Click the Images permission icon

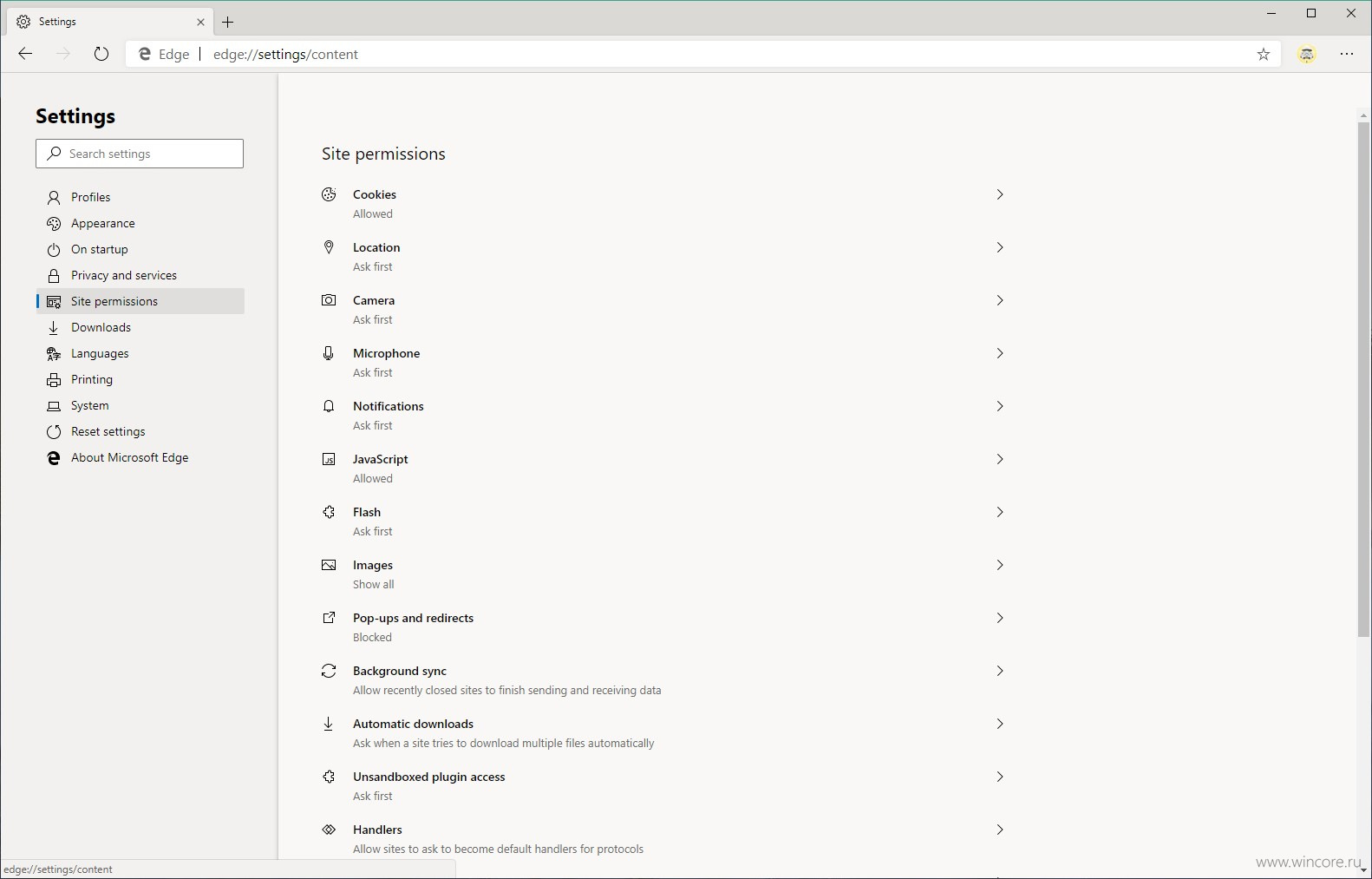pos(329,565)
